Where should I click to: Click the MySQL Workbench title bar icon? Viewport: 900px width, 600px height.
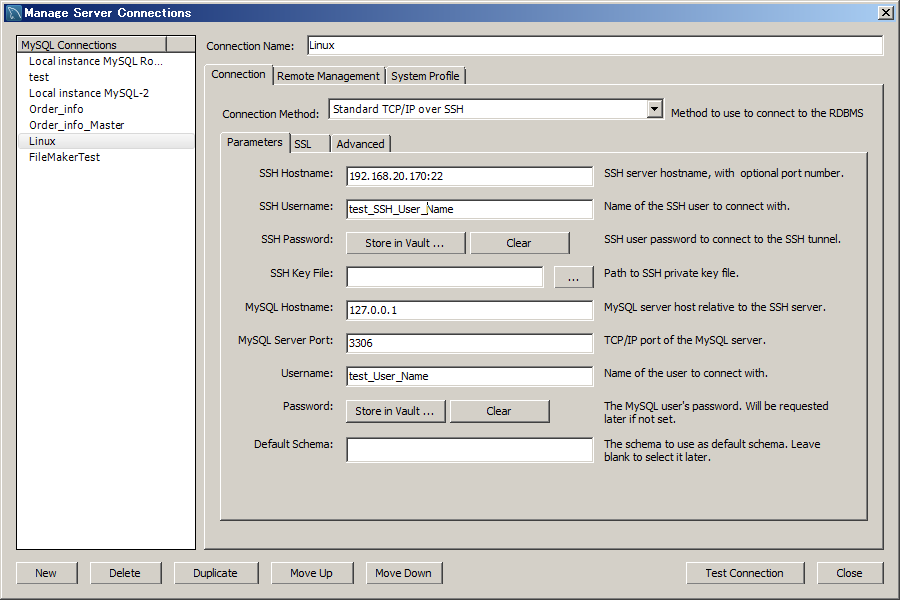point(14,13)
